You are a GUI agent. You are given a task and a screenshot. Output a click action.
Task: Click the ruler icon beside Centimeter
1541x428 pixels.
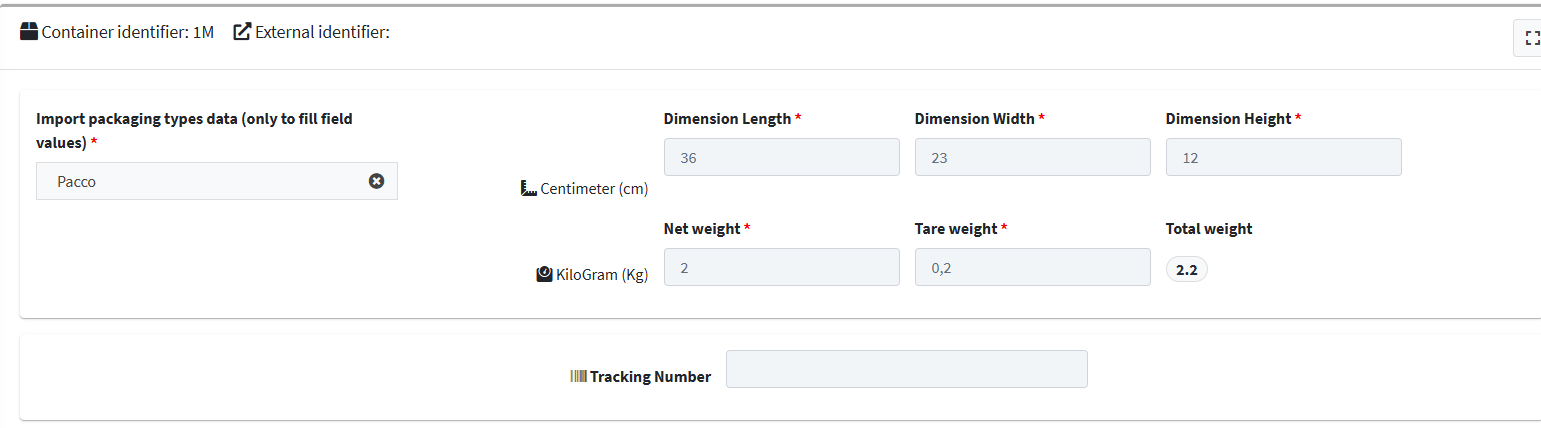pyautogui.click(x=529, y=188)
